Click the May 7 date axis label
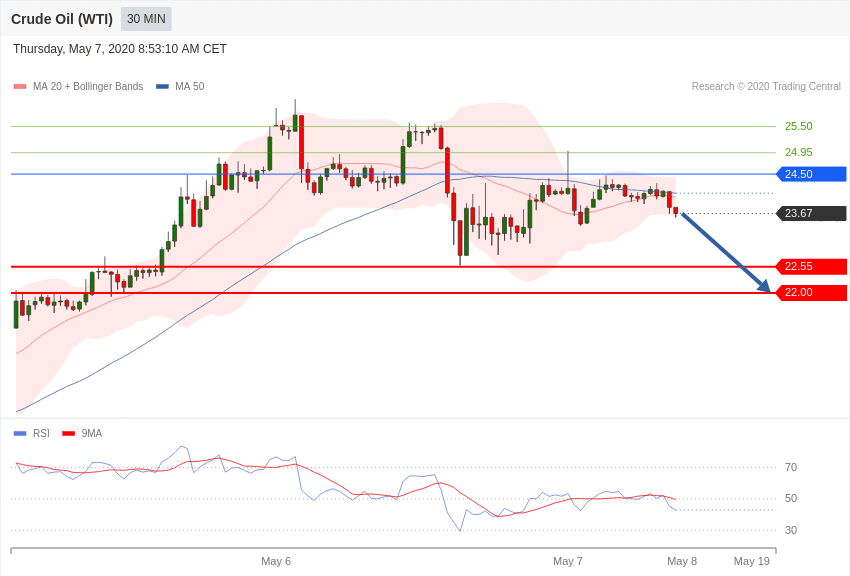This screenshot has height=576, width=850. [568, 561]
